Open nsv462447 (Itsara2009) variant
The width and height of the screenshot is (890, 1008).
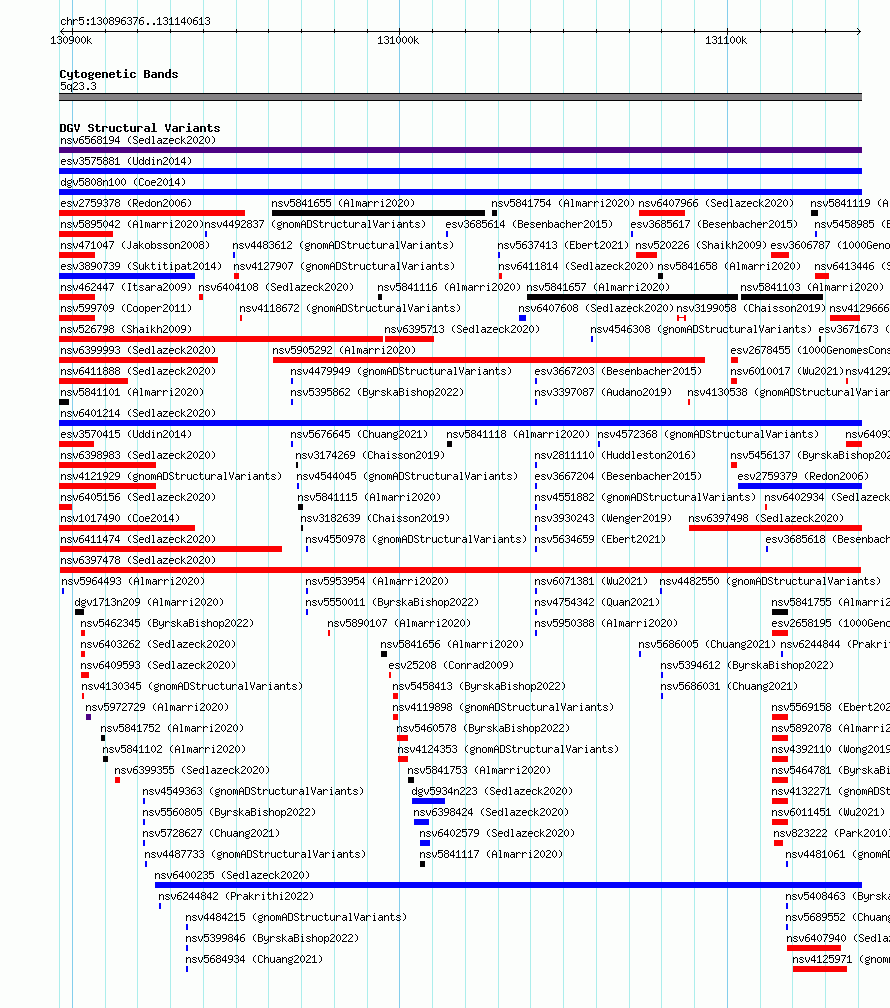click(x=126, y=287)
